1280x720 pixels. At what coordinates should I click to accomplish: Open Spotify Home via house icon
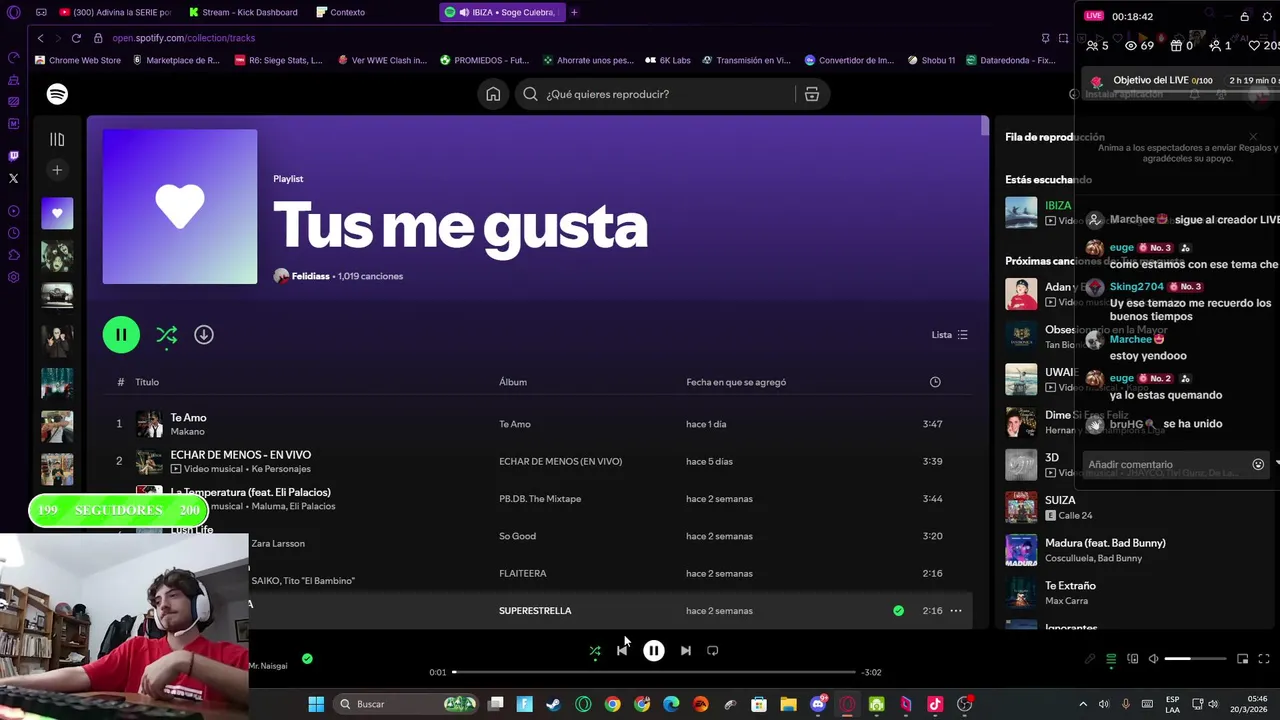pos(493,94)
